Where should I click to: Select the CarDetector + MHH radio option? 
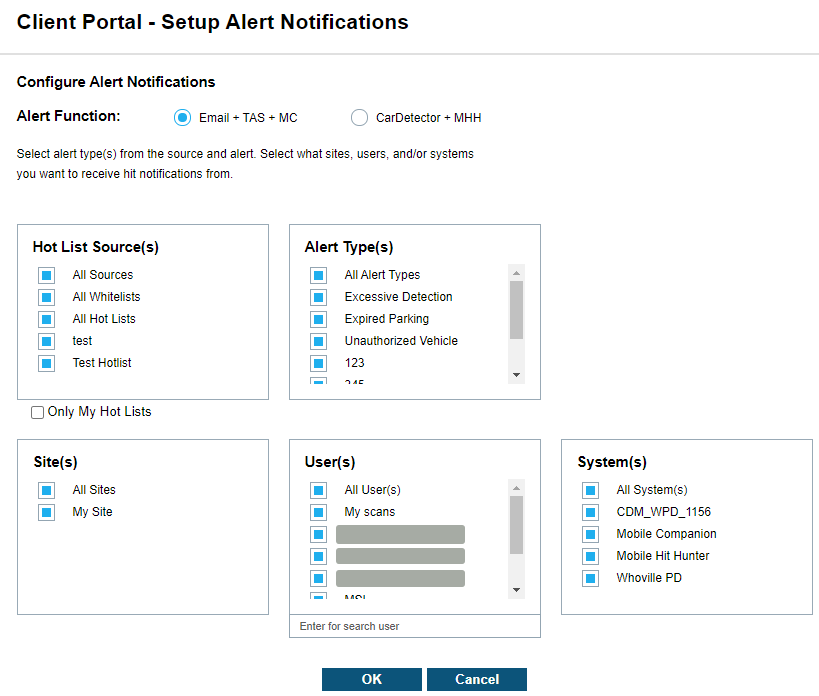[x=359, y=118]
